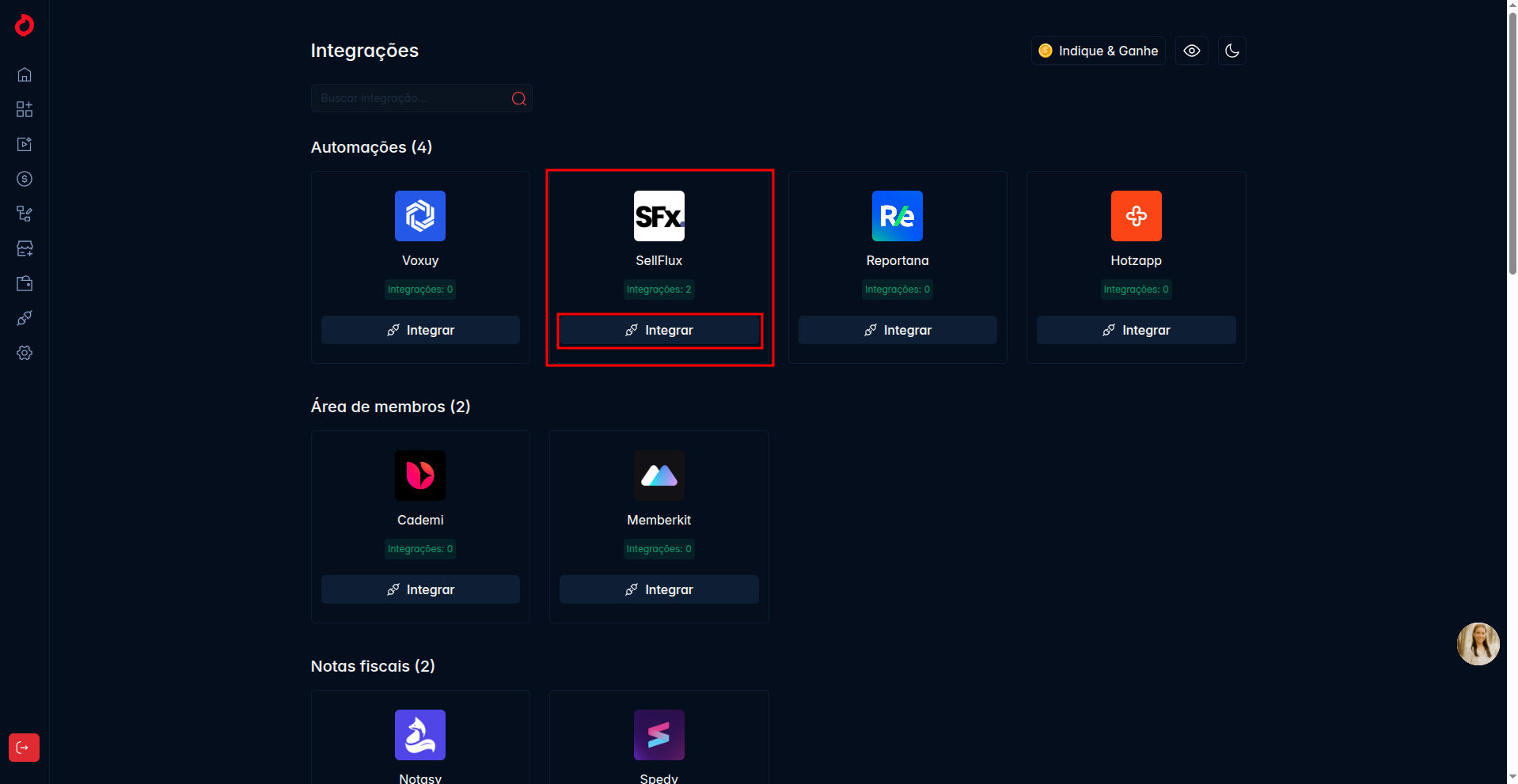Viewport: 1518px width, 784px height.
Task: Toggle the eye visibility button
Action: (1191, 51)
